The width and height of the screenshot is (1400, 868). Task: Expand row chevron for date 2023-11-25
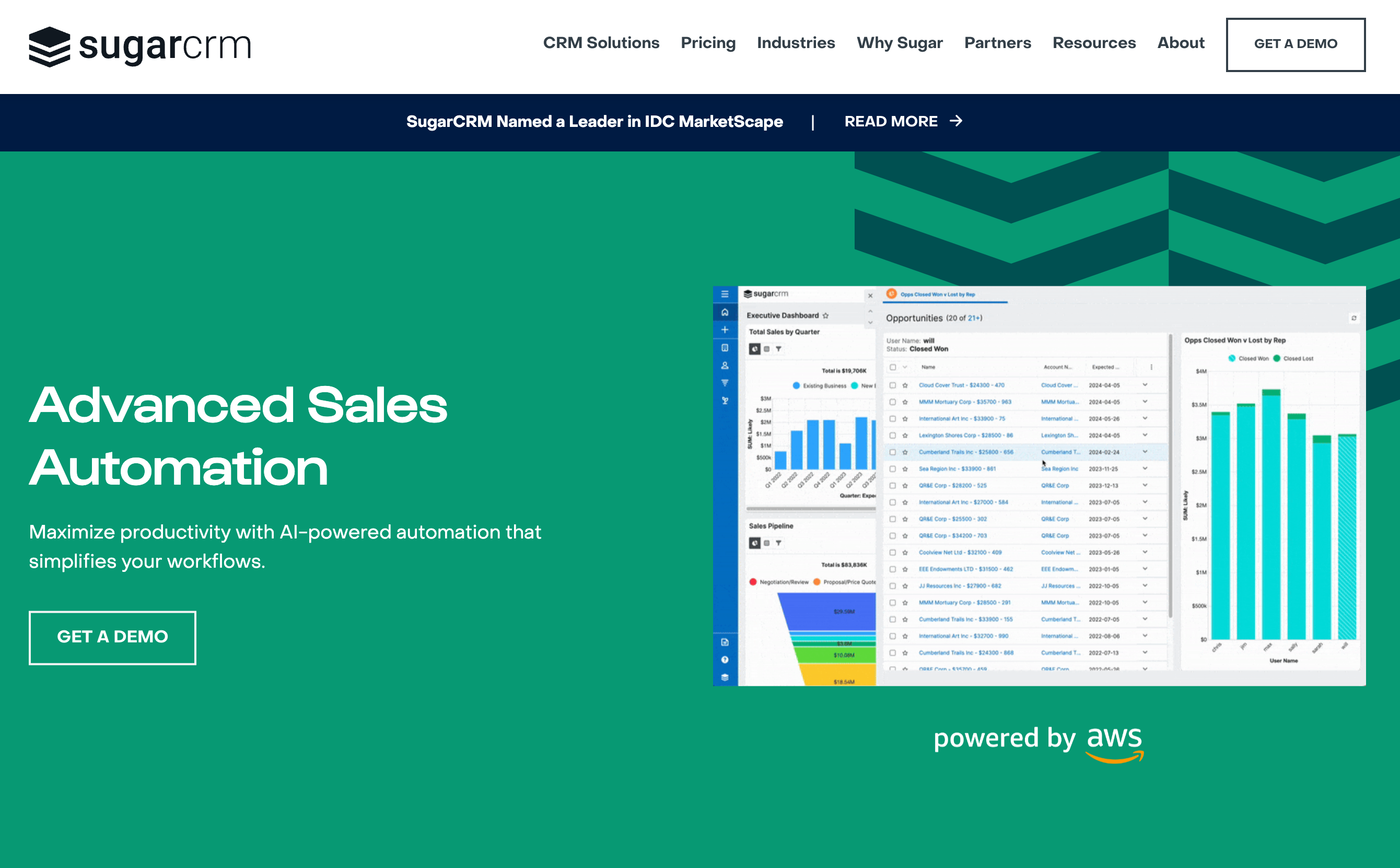coord(1145,468)
